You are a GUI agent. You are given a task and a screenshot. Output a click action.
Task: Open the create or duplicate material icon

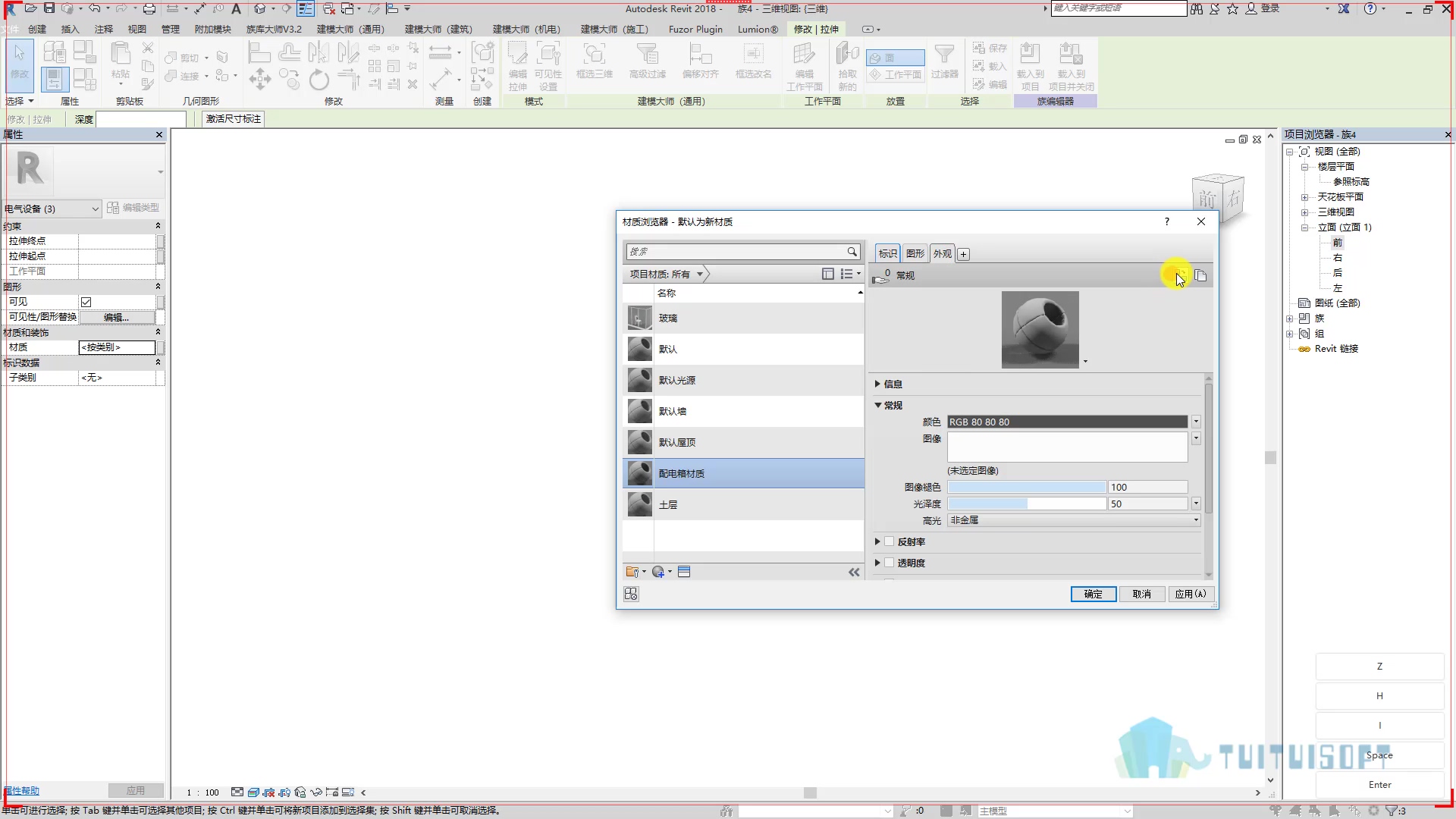coord(659,572)
